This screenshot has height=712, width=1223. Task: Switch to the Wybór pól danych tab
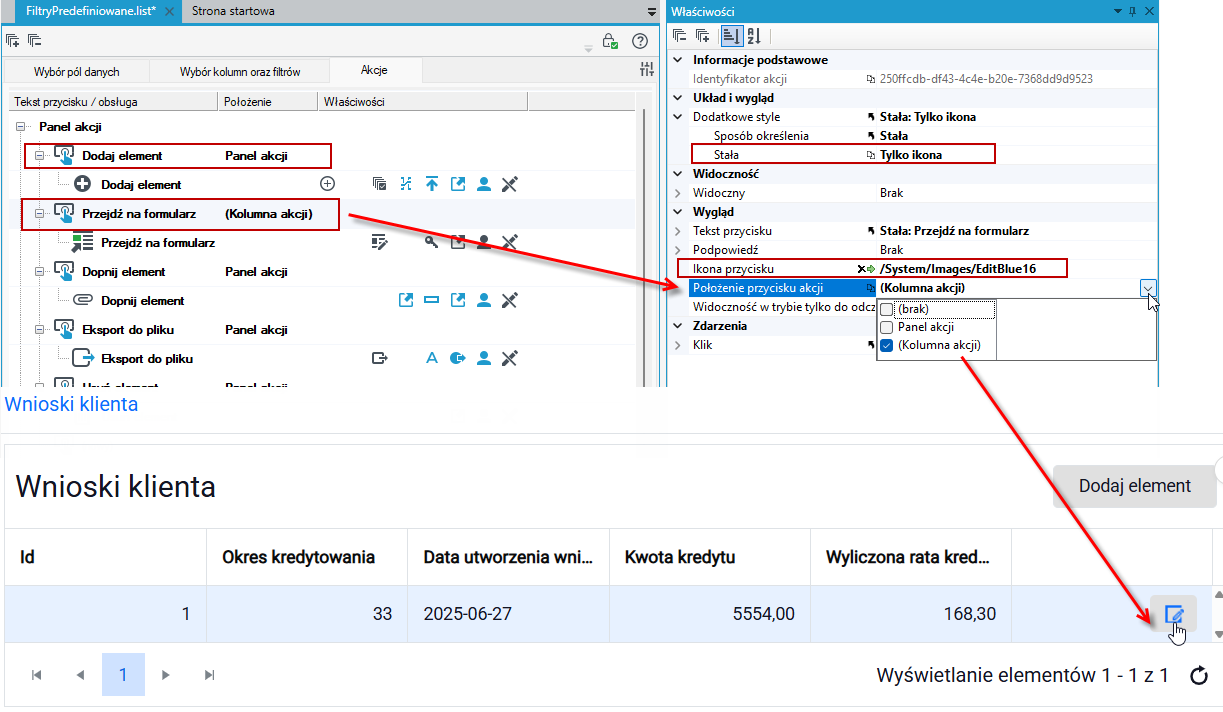click(77, 72)
